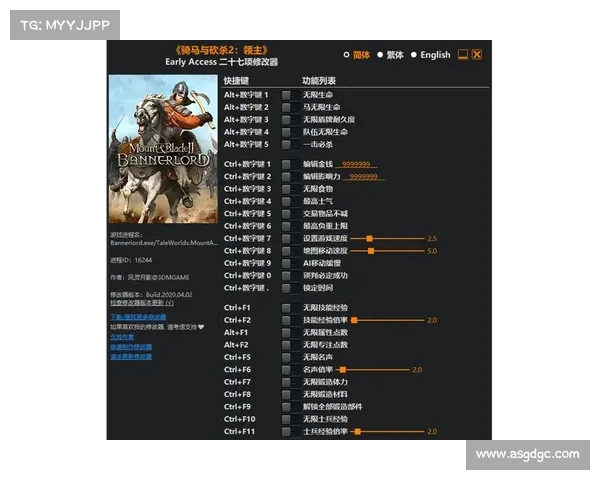Click the 编辑金钱 value field 9999999

click(x=356, y=164)
